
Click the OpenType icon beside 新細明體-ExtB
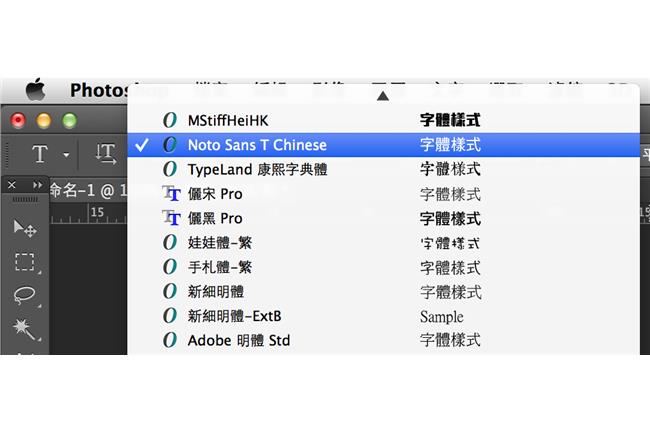(170, 316)
